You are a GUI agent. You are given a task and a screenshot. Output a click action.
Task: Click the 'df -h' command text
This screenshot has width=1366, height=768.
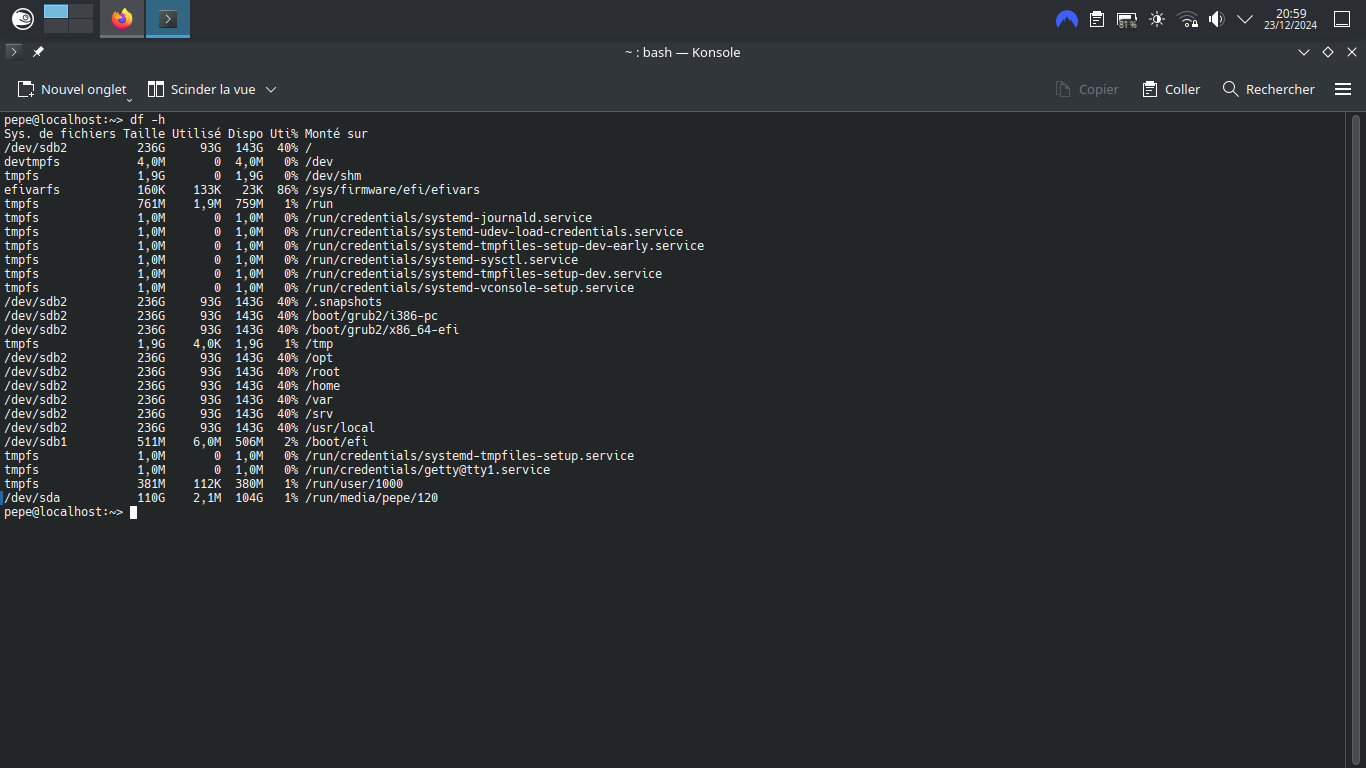coord(147,120)
